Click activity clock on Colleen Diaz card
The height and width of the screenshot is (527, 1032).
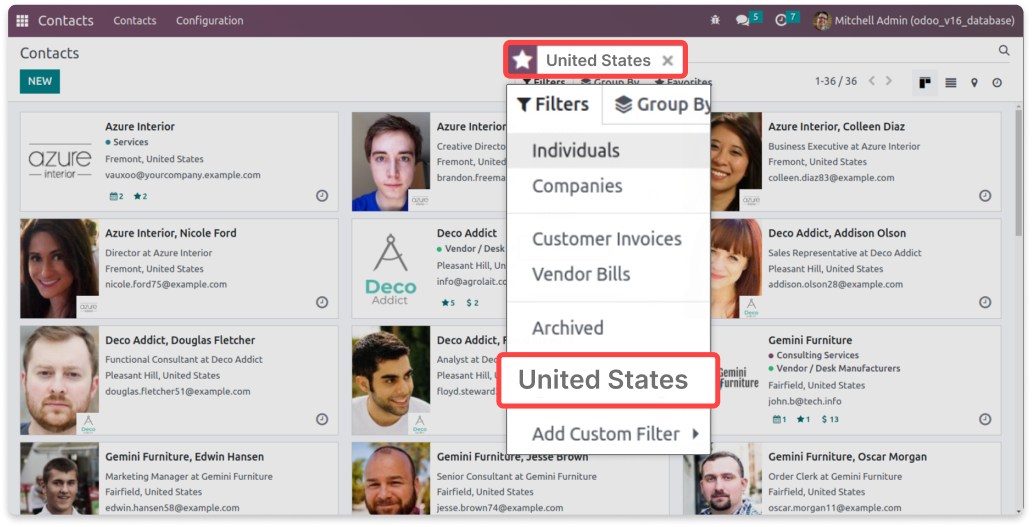coord(985,195)
